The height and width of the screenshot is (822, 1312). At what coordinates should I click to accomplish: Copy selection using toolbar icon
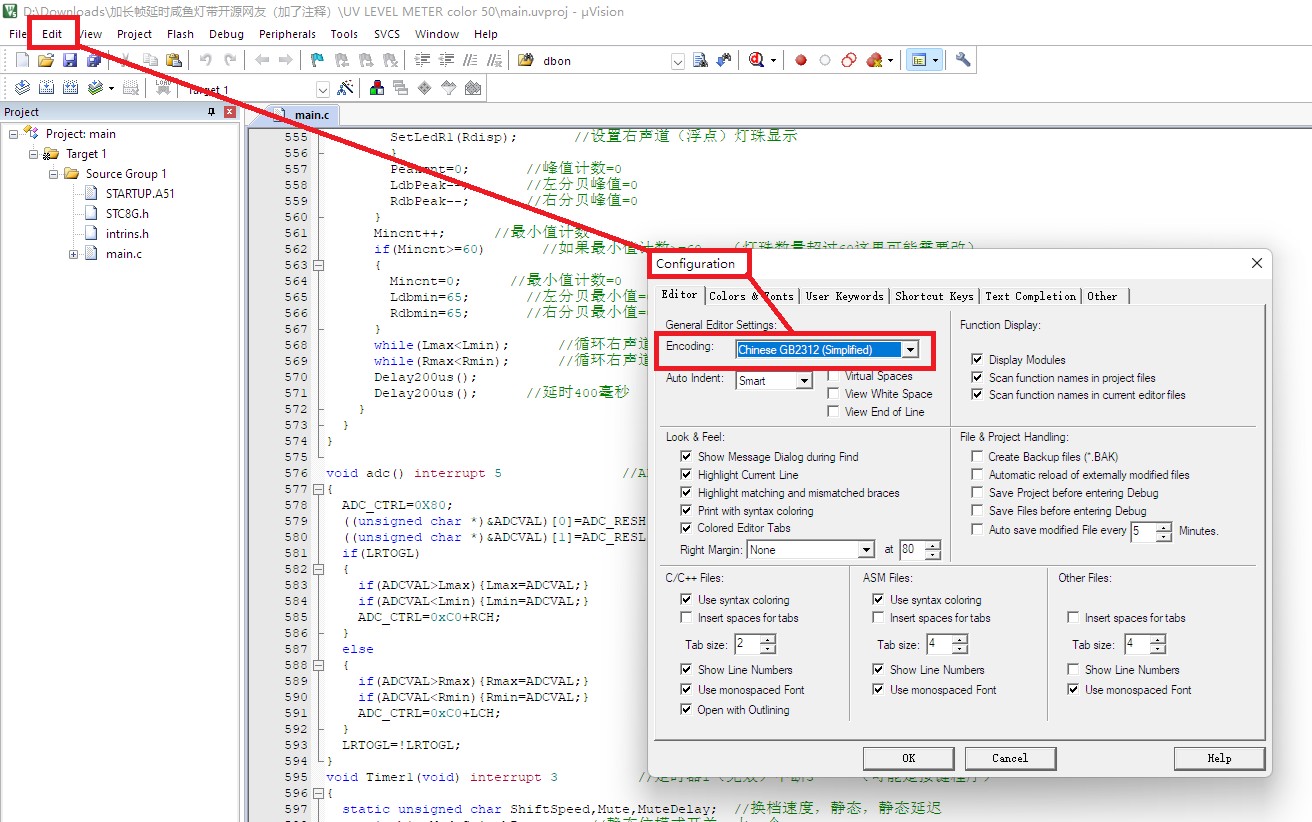coord(150,60)
